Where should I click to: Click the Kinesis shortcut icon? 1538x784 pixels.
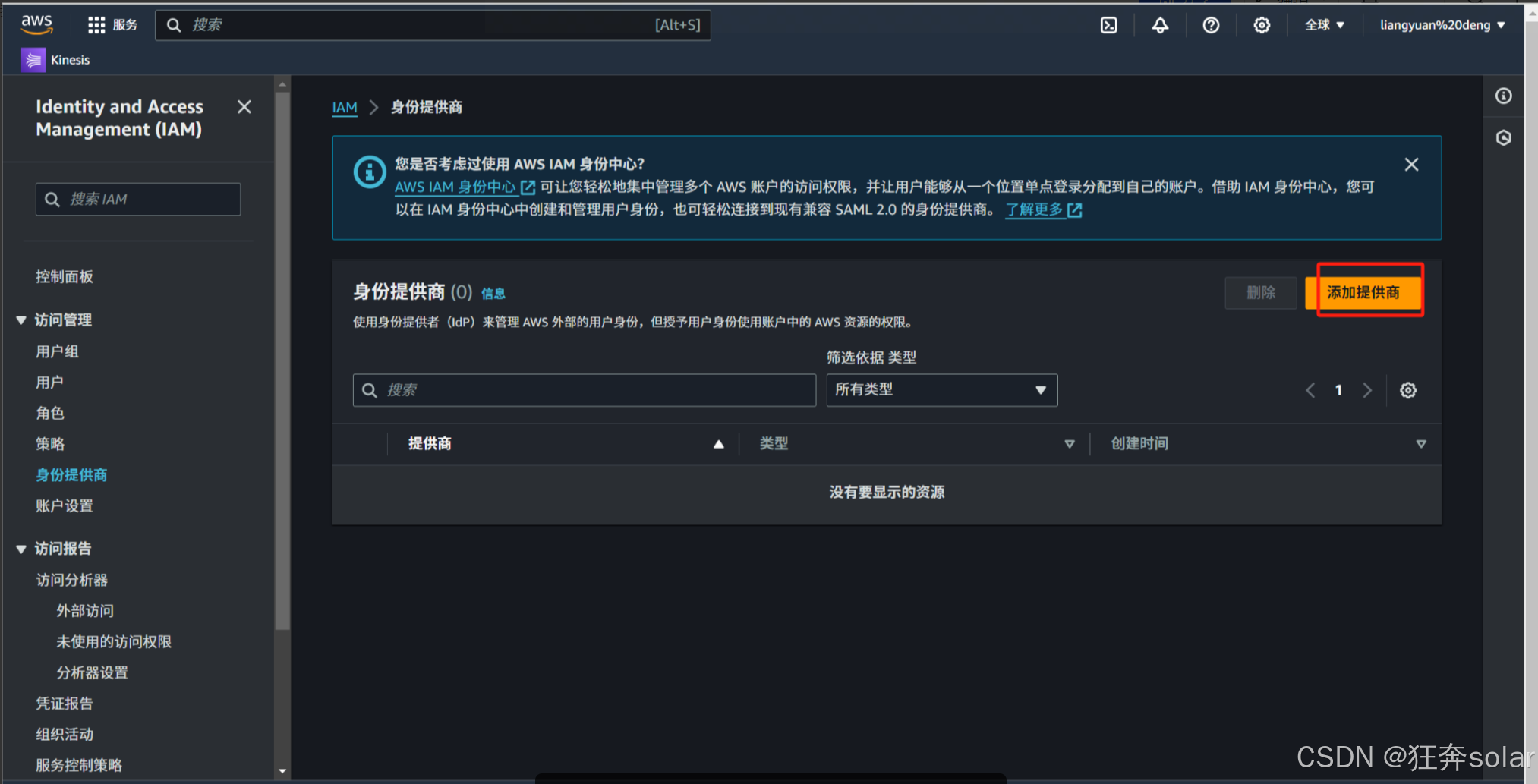click(x=33, y=59)
